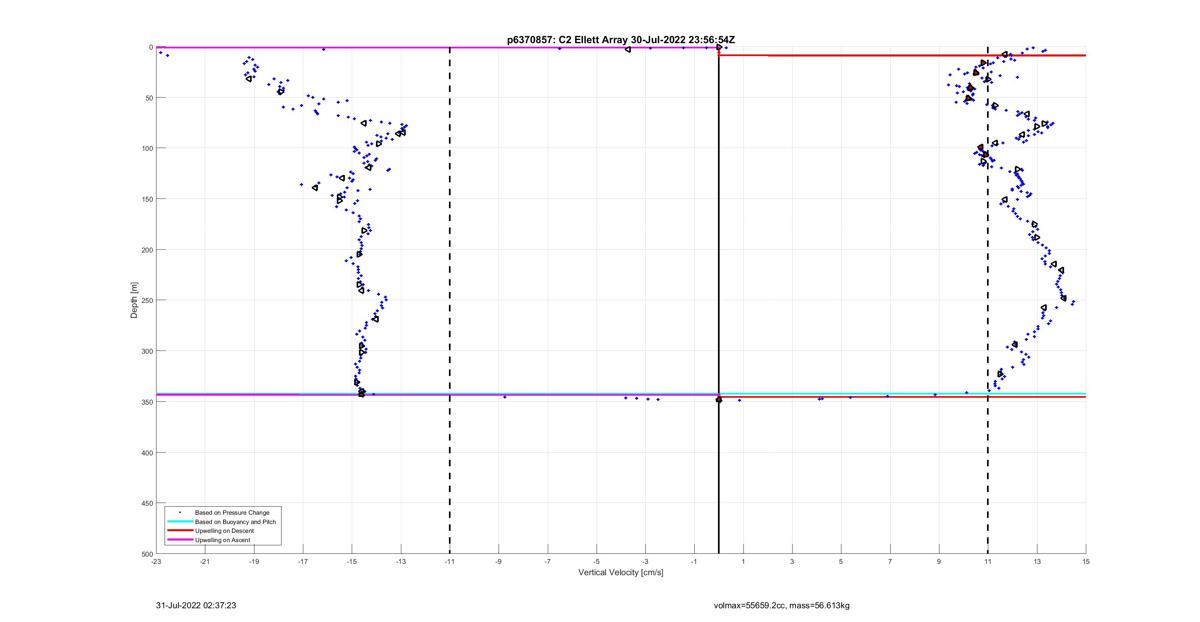Select the "Vertical Velocity [cm/s]" x-axis label
Screen dimensions: 1200x622
(x=621, y=573)
